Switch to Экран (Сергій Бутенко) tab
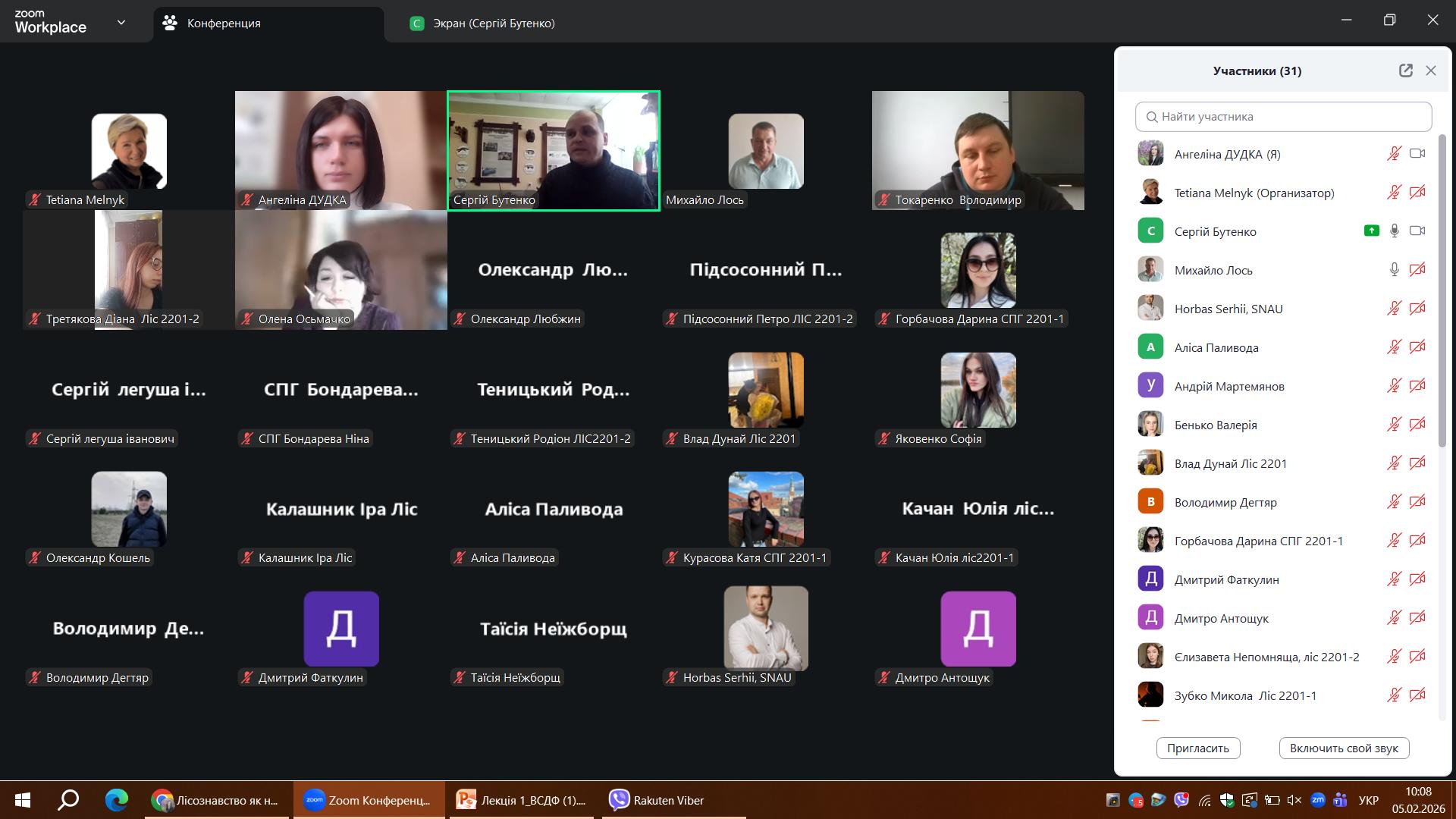 [x=493, y=24]
